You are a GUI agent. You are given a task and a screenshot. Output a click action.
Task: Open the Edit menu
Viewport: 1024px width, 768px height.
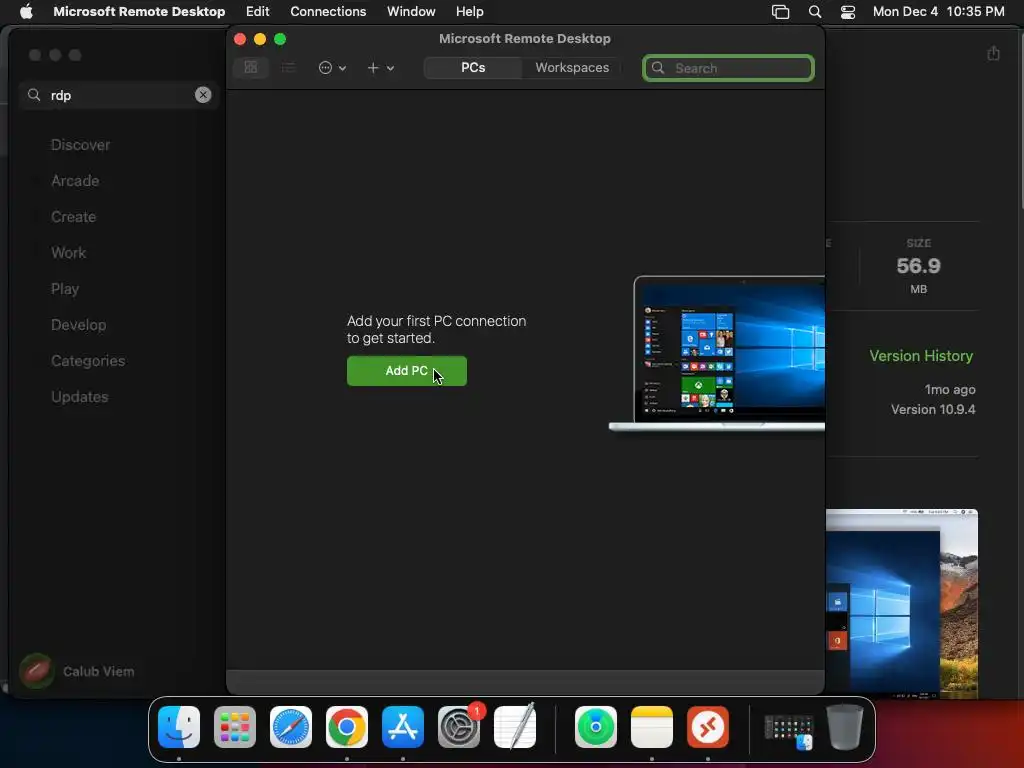point(257,12)
